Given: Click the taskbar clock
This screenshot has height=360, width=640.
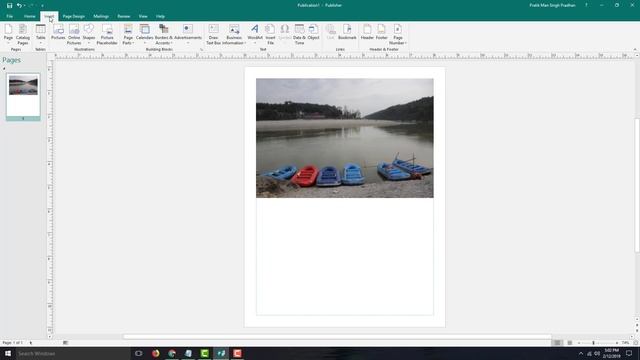Looking at the screenshot, I should (611, 353).
